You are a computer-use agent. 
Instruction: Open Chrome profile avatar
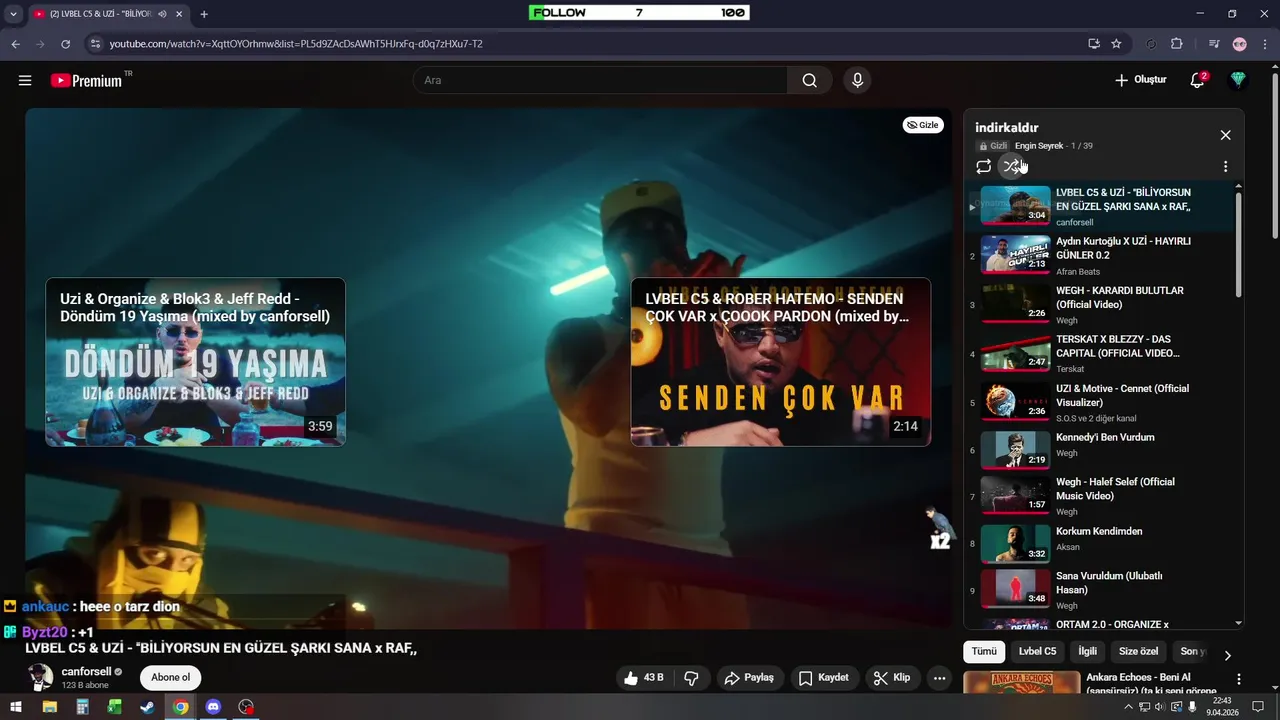tap(1239, 44)
